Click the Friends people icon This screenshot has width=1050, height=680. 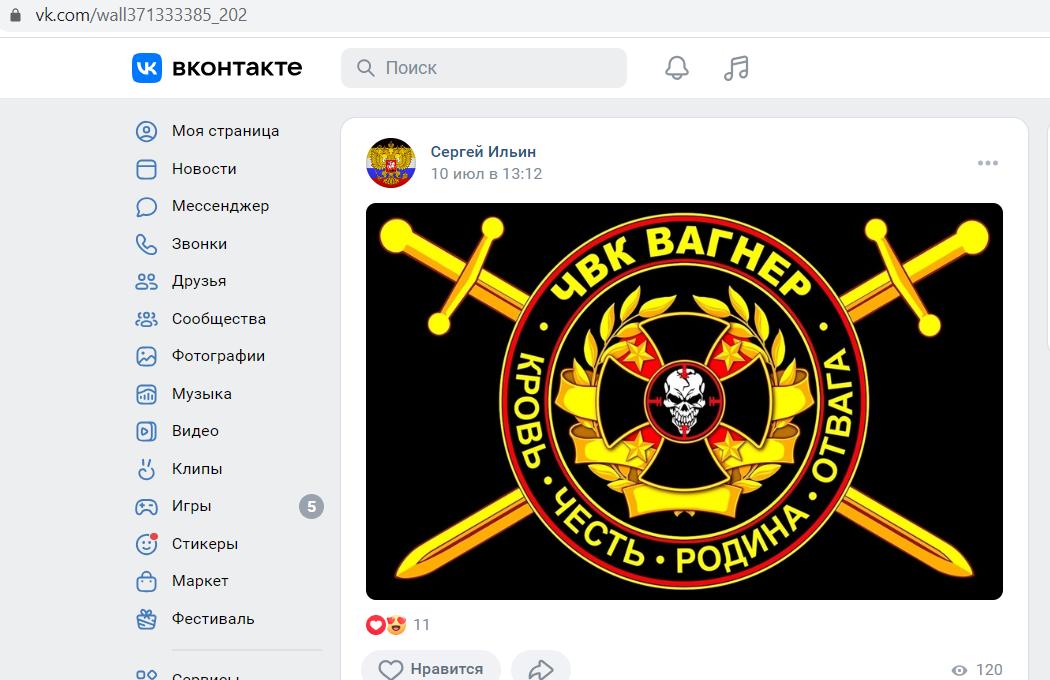pyautogui.click(x=146, y=281)
